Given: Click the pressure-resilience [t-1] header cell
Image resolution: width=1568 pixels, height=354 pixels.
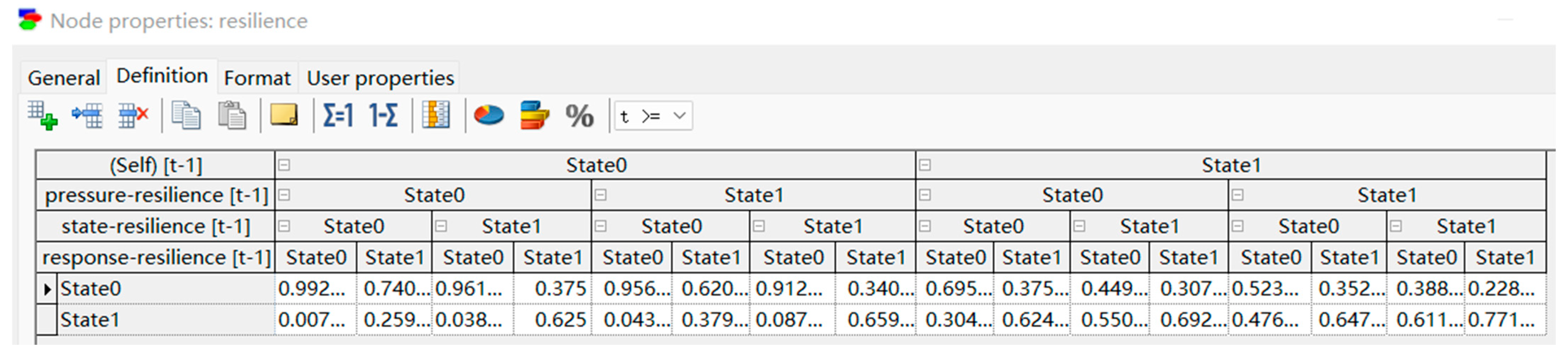Looking at the screenshot, I should tap(156, 195).
